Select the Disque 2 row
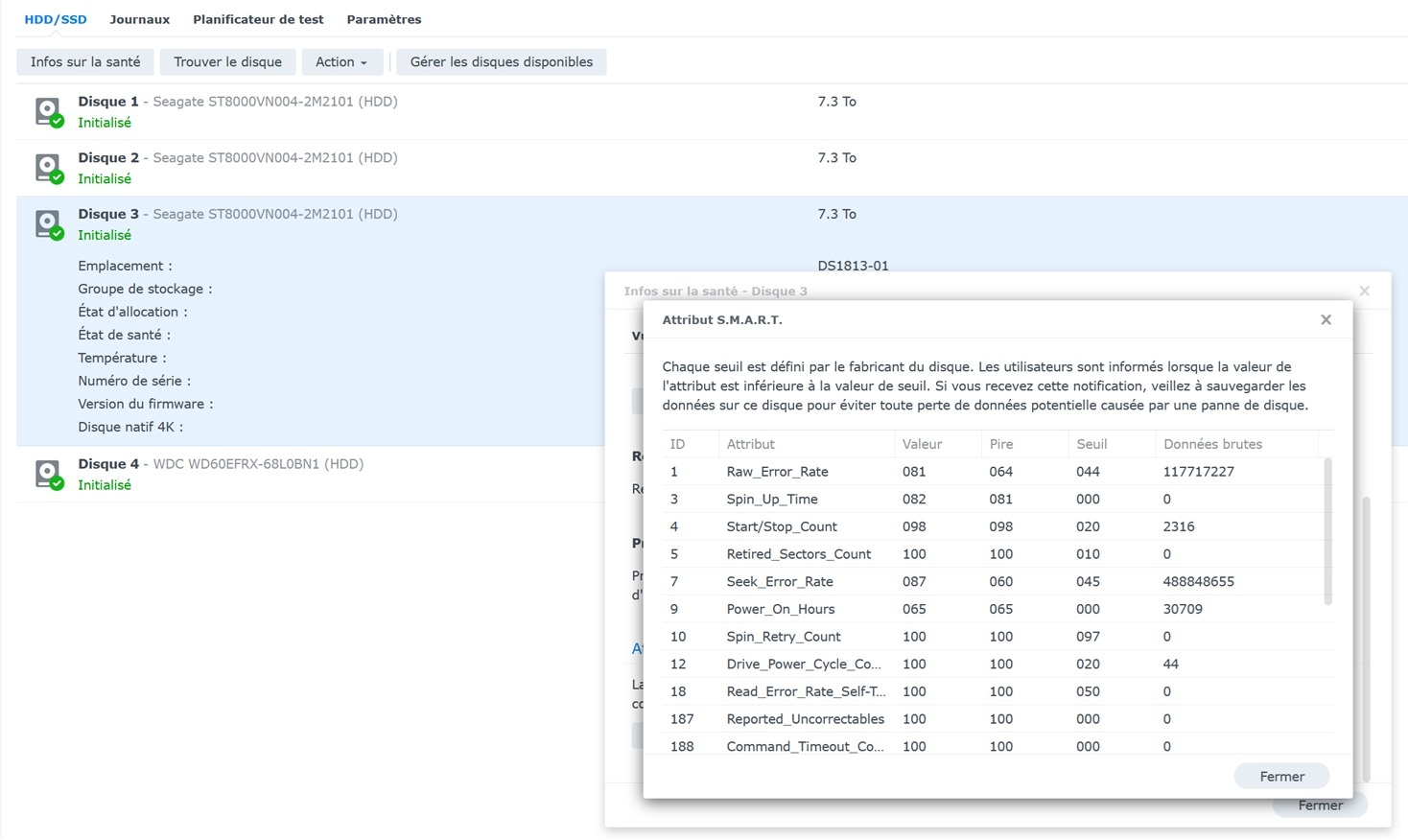Viewport: 1408px width, 840px height. pyautogui.click(x=712, y=168)
